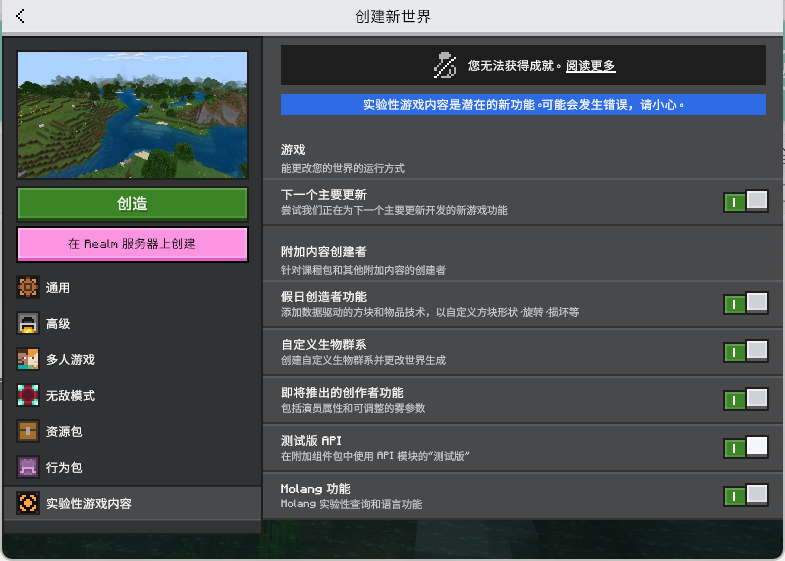Click the no-achievements trophy icon
Screen dimensions: 785x561
point(445,65)
